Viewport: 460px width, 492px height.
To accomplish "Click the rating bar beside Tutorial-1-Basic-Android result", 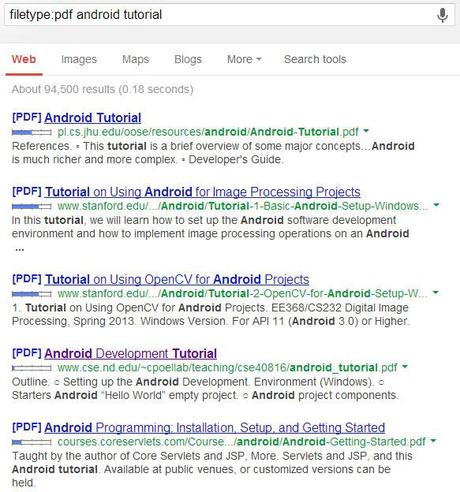I will tap(32, 207).
